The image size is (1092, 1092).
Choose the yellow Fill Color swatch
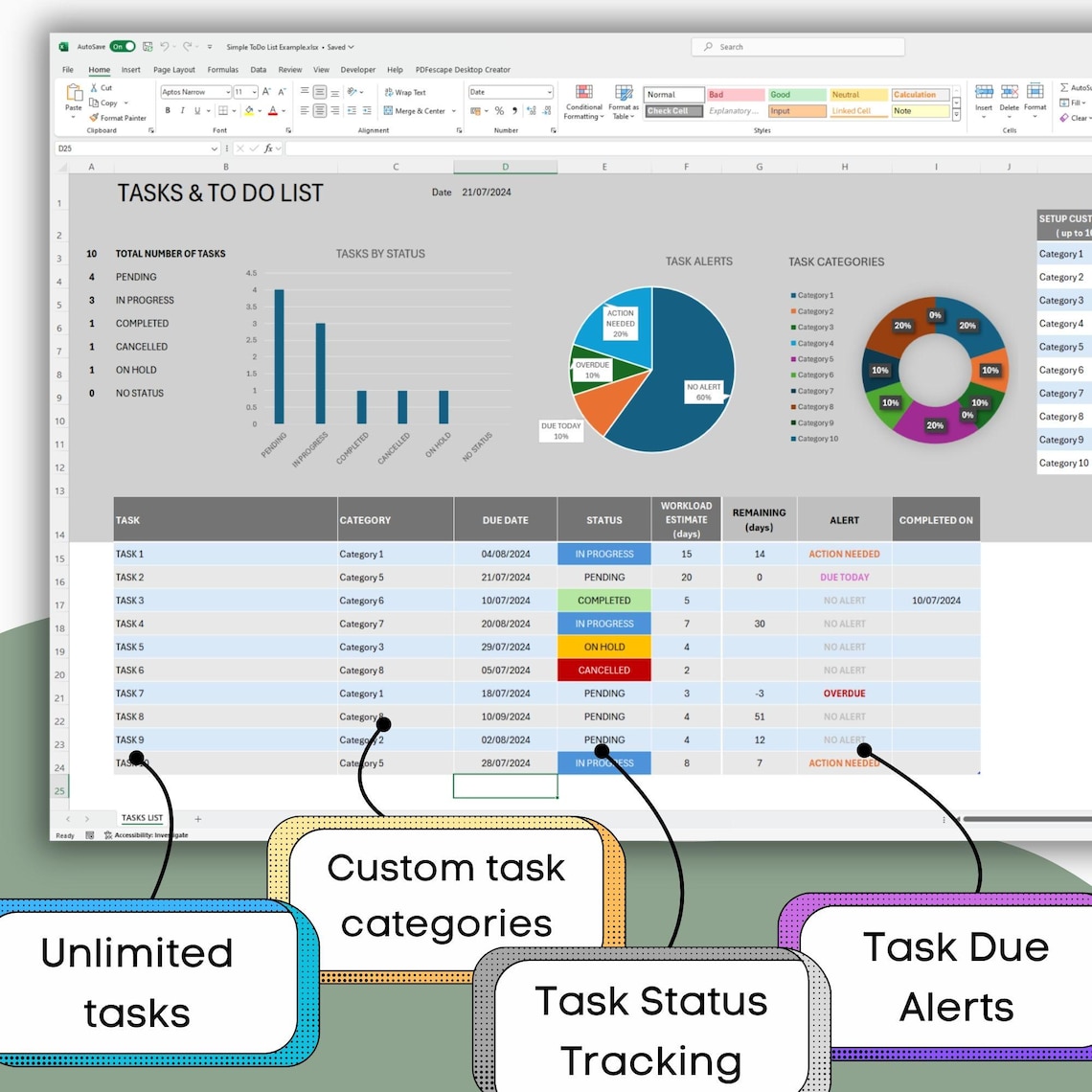pyautogui.click(x=247, y=111)
